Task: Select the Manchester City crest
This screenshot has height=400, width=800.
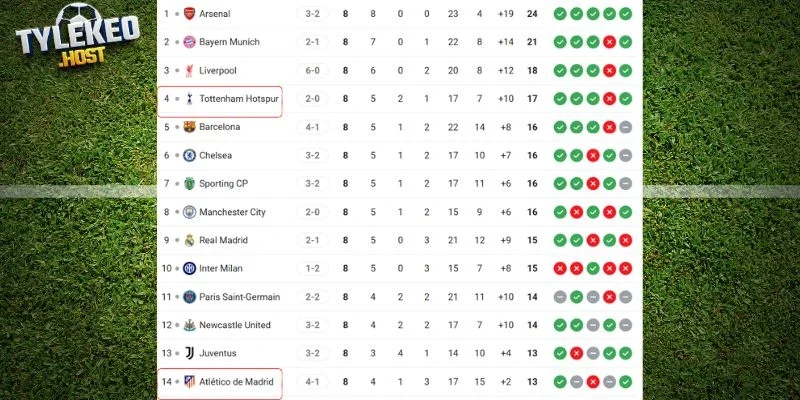Action: click(x=189, y=212)
